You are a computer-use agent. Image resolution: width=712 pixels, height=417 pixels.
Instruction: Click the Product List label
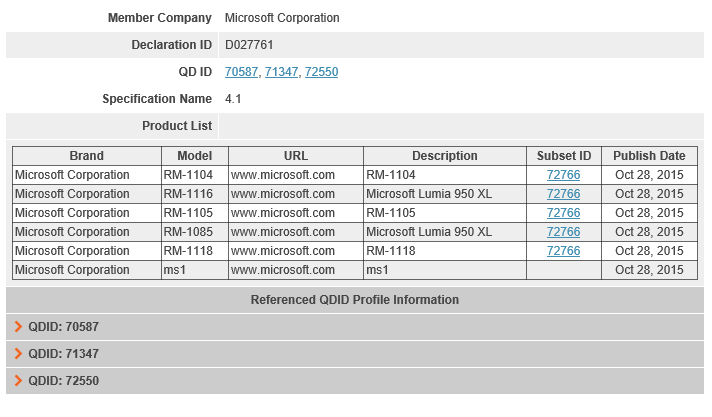point(177,126)
